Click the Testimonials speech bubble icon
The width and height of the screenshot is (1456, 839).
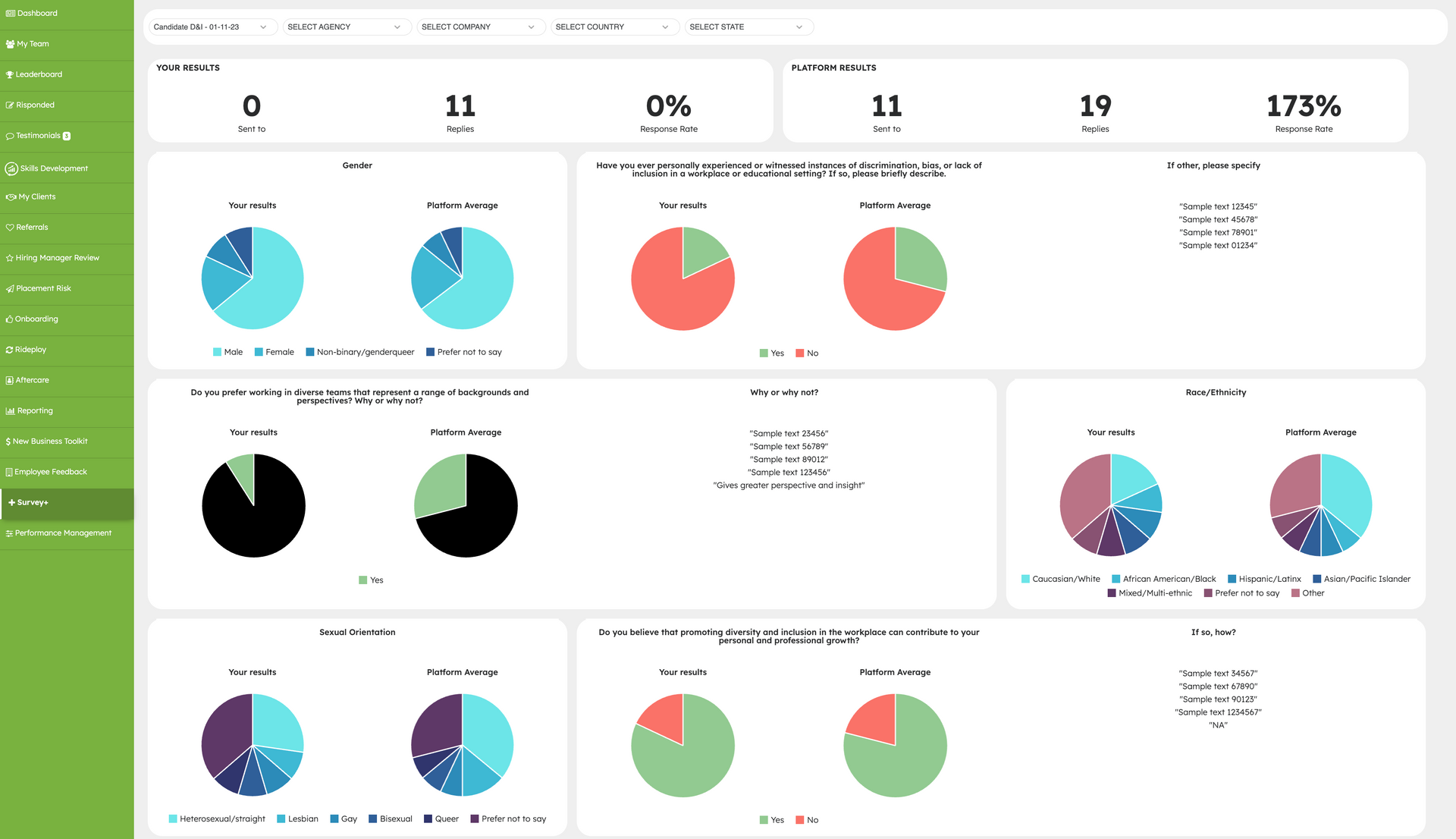pos(10,136)
